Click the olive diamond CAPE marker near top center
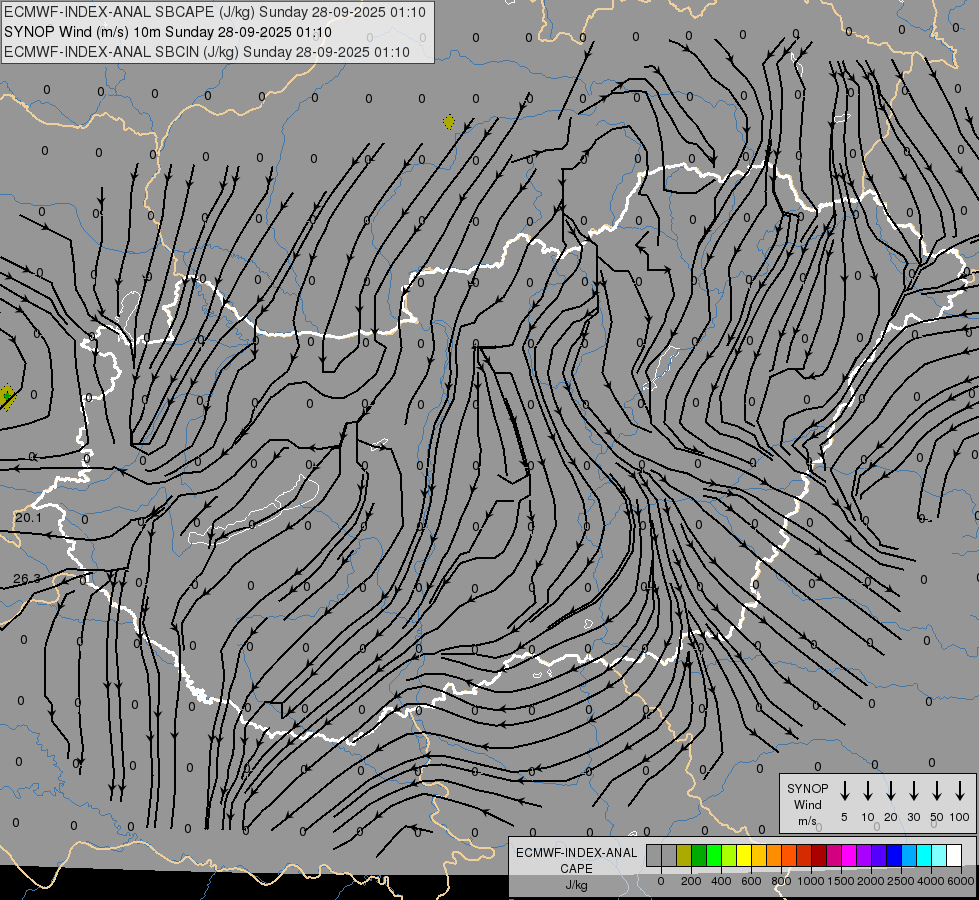Image resolution: width=979 pixels, height=900 pixels. (448, 122)
